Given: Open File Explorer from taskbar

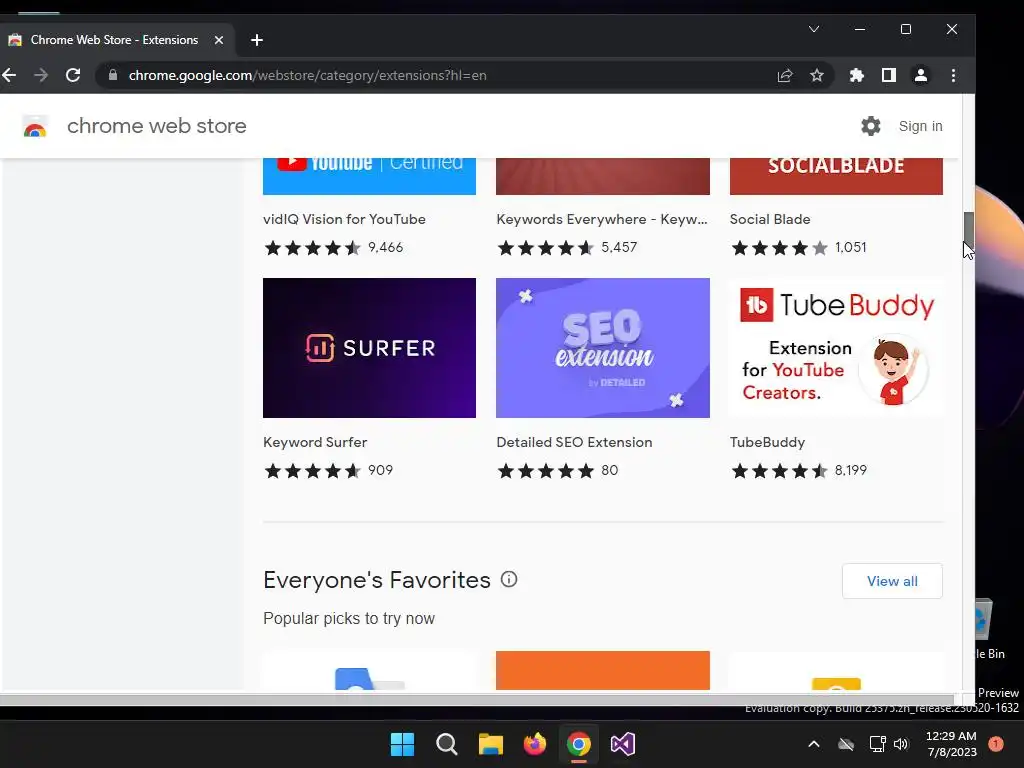Looking at the screenshot, I should pyautogui.click(x=490, y=744).
